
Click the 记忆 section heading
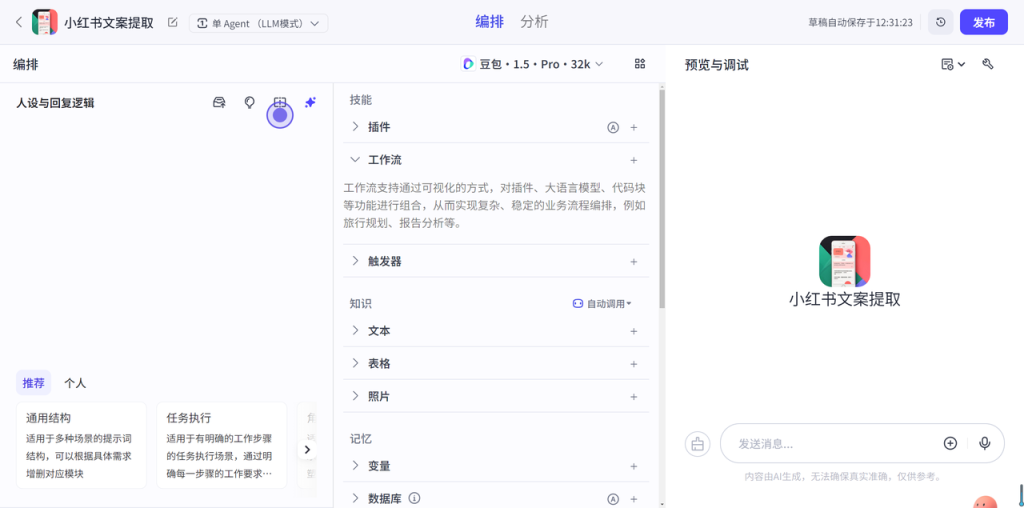[360, 438]
